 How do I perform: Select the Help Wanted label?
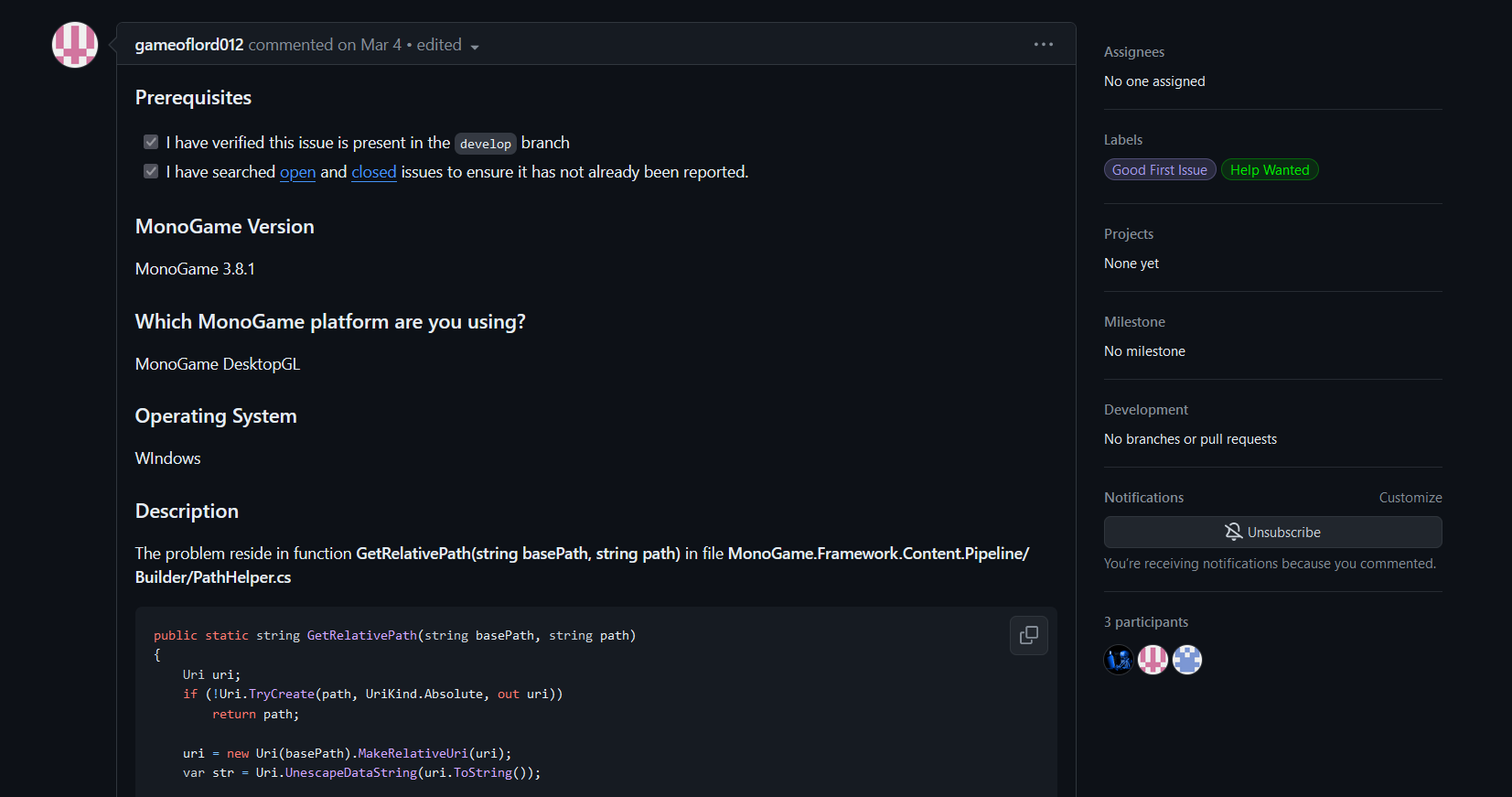[1270, 170]
